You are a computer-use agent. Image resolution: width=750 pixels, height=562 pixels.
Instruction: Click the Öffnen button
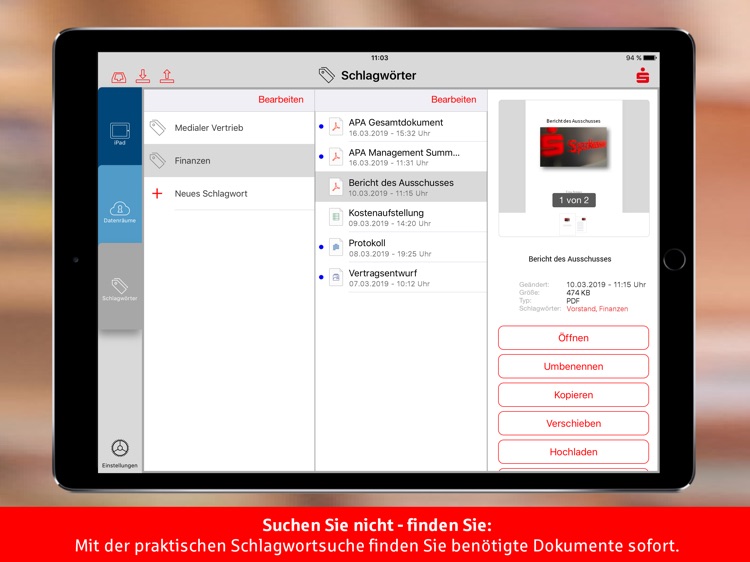pyautogui.click(x=574, y=338)
